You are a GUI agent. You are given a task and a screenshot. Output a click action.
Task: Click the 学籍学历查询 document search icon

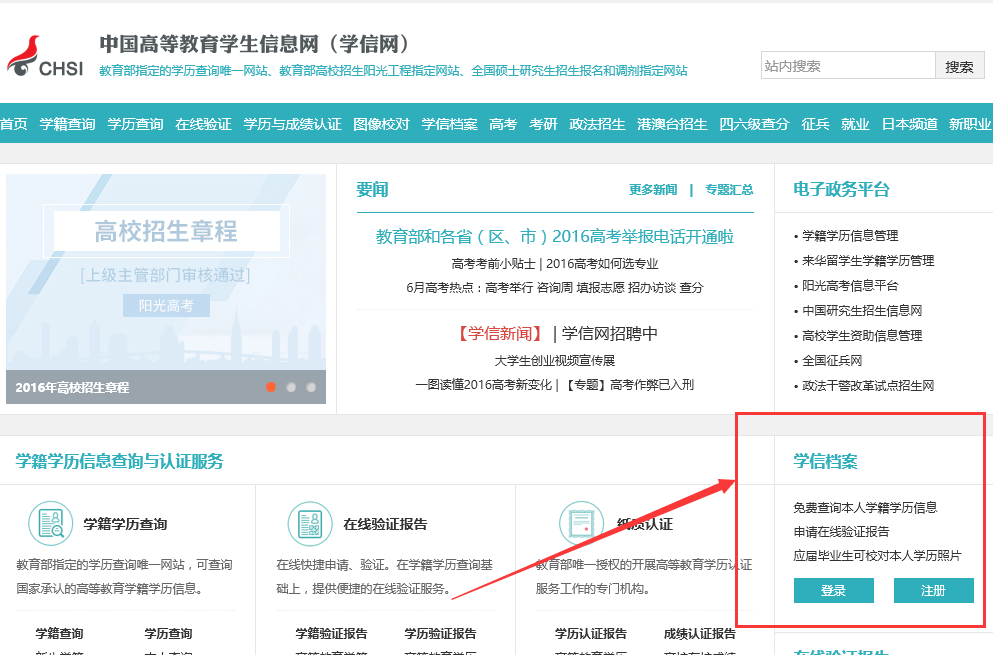[x=49, y=523]
